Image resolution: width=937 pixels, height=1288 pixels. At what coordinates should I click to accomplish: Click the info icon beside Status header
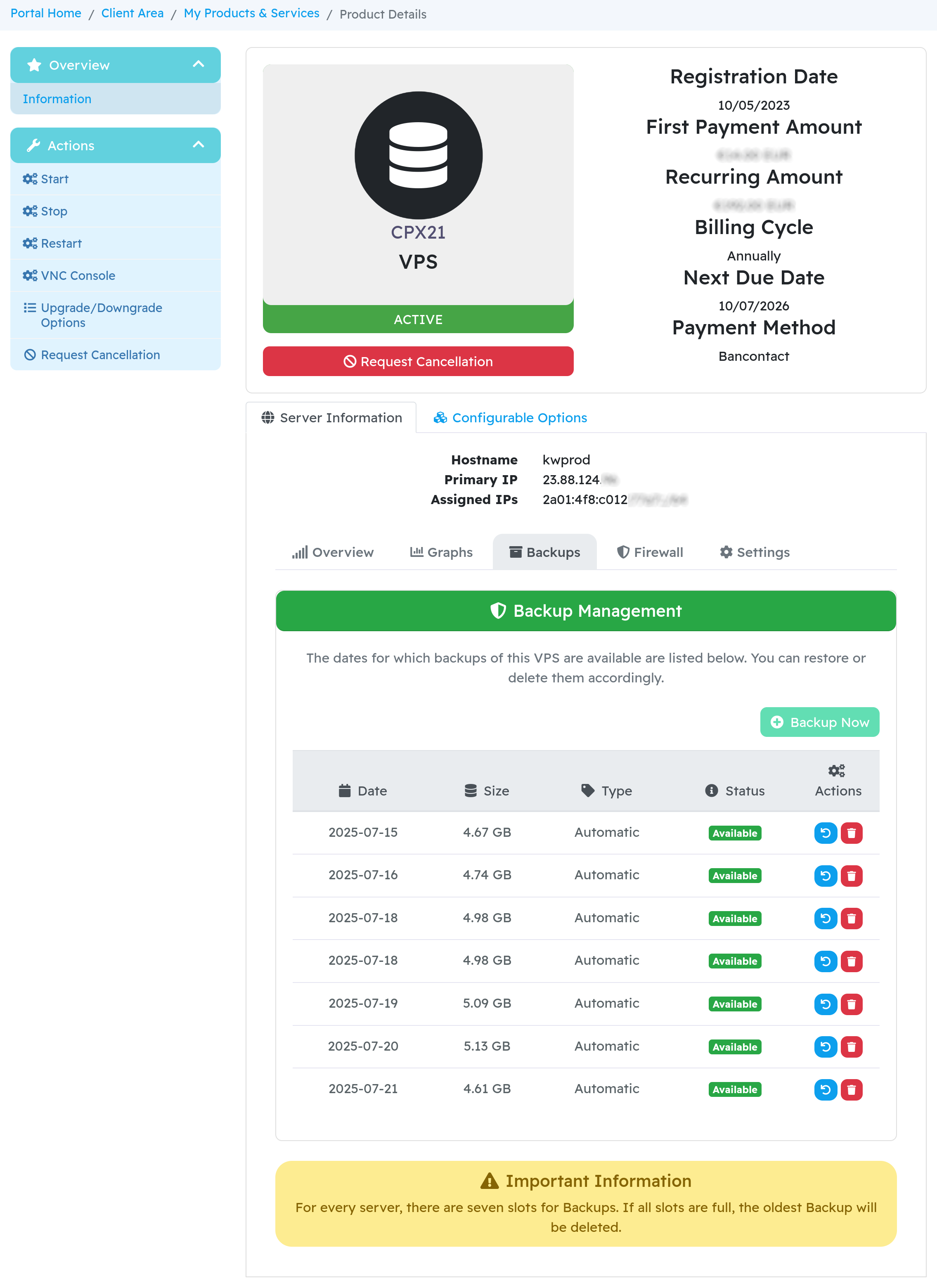pos(711,791)
